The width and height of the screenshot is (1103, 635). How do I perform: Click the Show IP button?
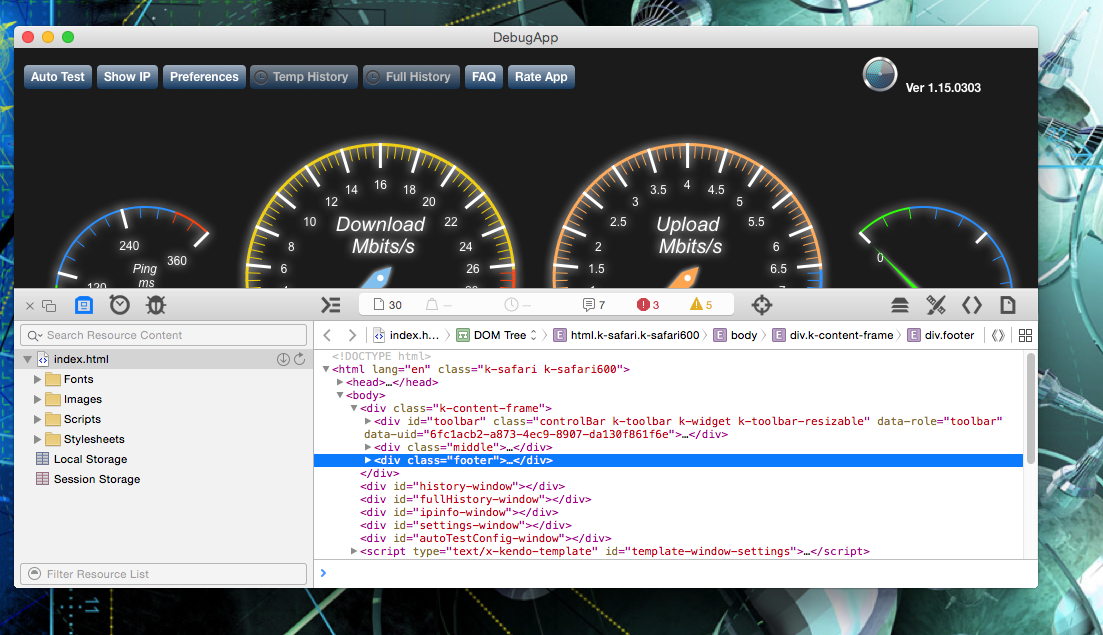click(127, 77)
